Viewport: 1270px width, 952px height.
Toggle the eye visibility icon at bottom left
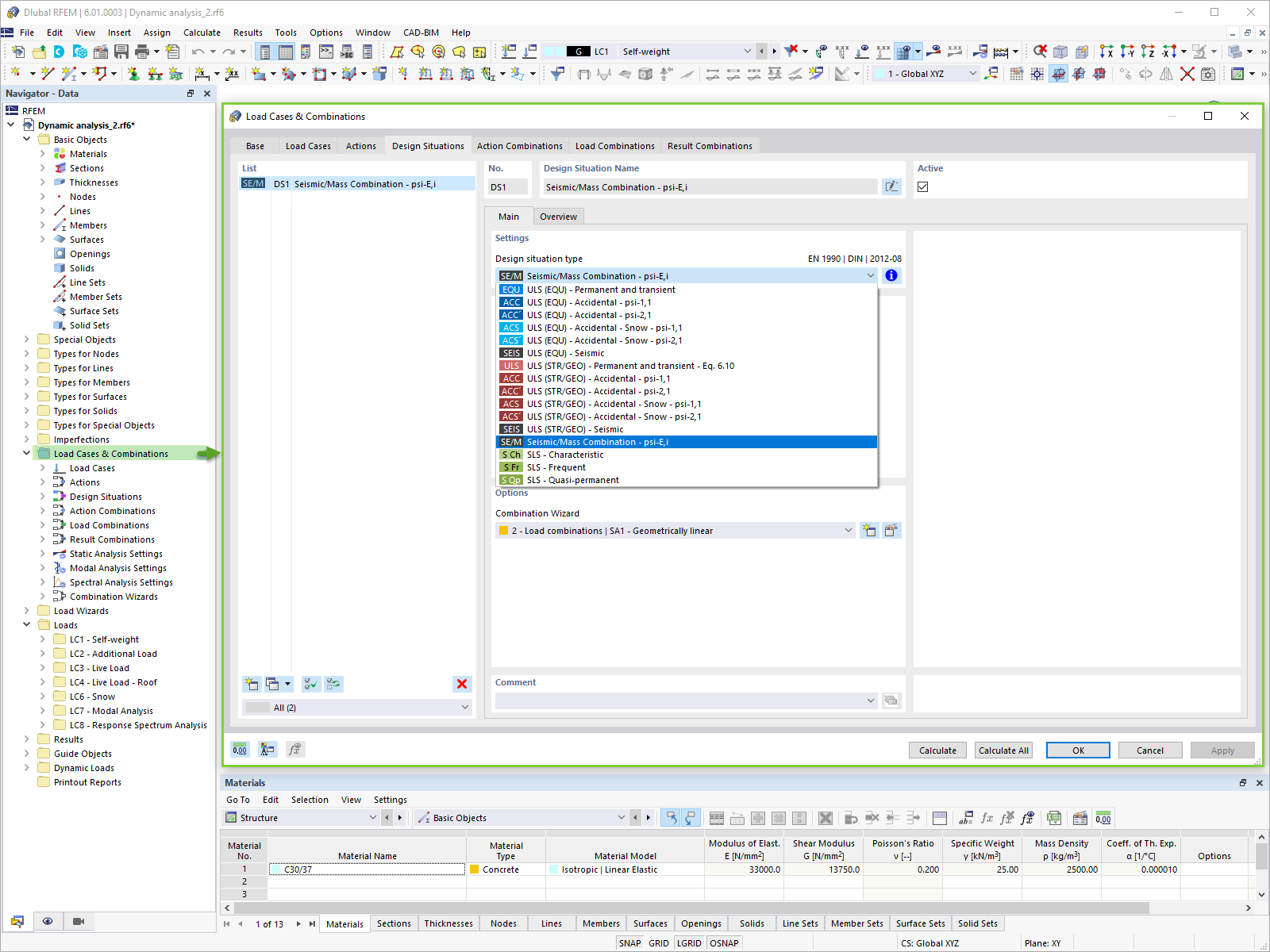[x=48, y=921]
